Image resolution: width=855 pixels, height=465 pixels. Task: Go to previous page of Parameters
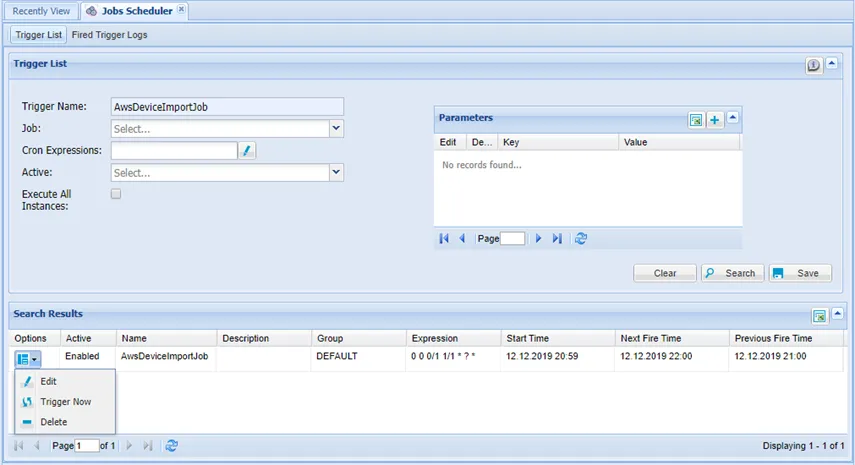click(x=462, y=238)
